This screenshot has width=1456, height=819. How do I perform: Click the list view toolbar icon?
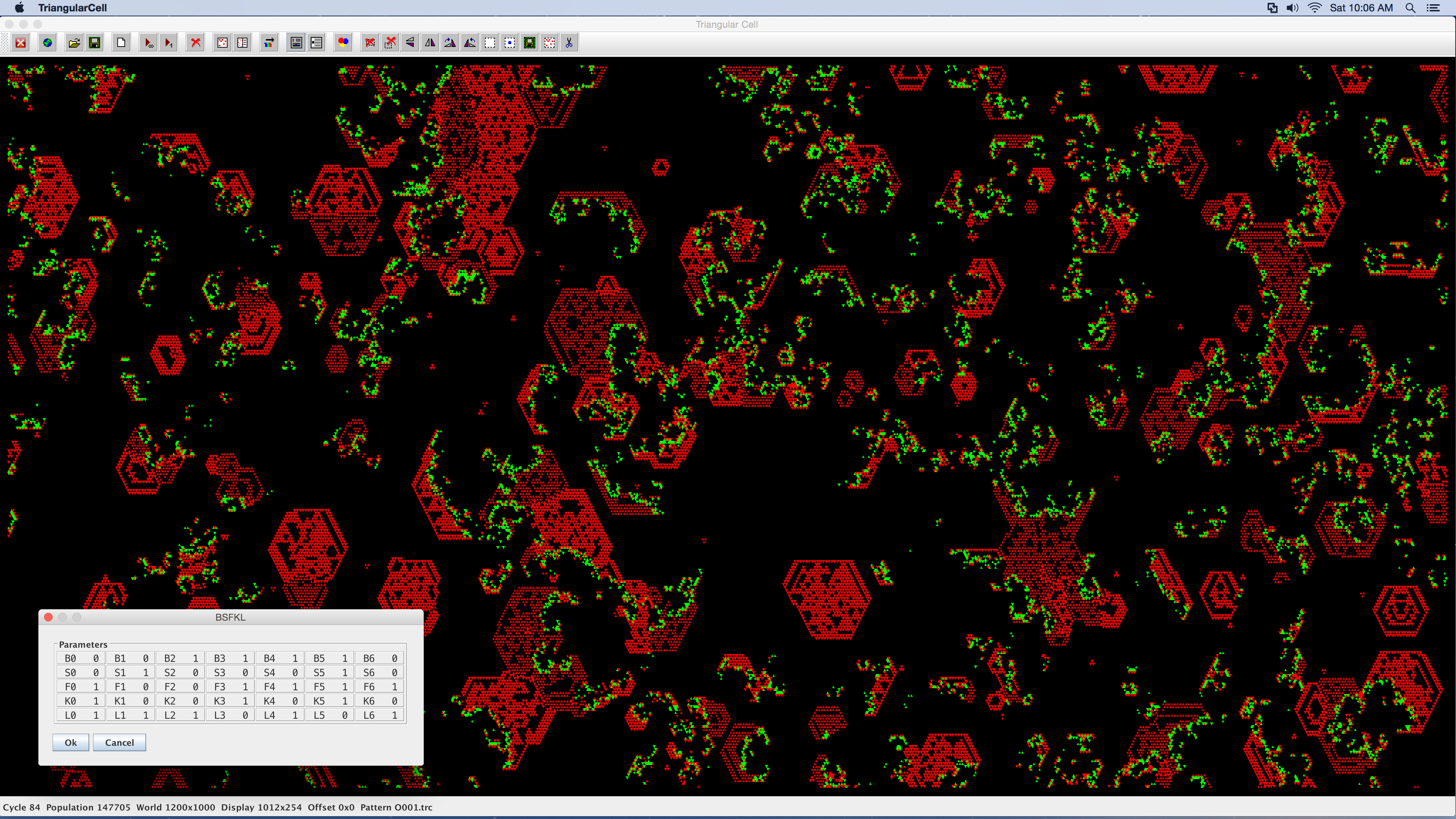tap(316, 42)
